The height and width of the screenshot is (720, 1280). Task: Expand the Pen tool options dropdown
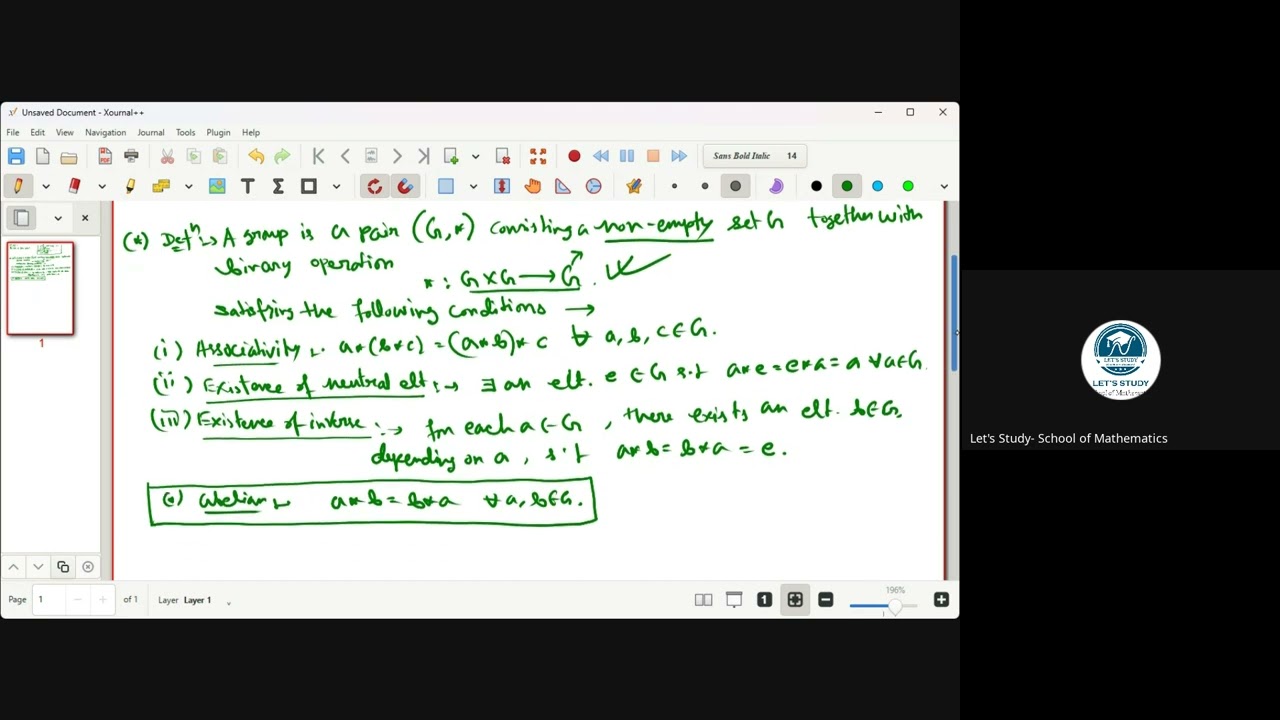(45, 186)
